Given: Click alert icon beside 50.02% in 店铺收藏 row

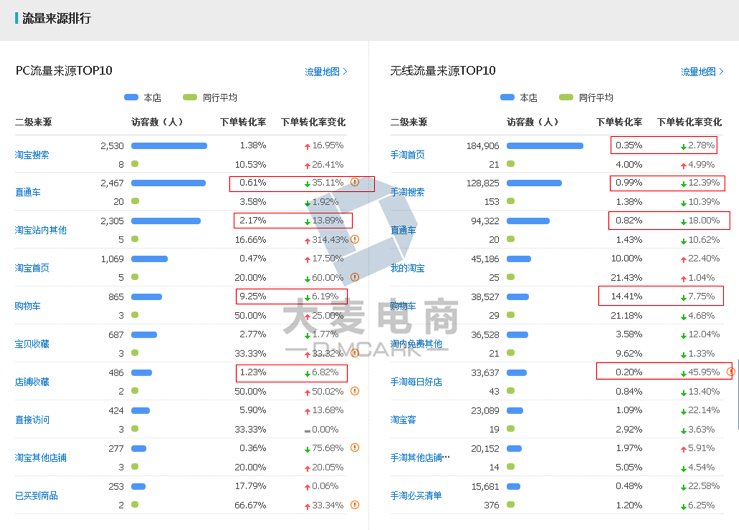Looking at the screenshot, I should (354, 390).
